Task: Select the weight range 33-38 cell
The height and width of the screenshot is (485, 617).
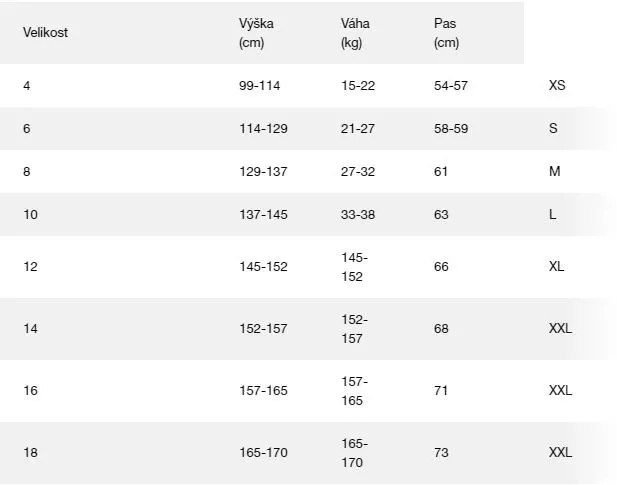Action: tap(358, 215)
